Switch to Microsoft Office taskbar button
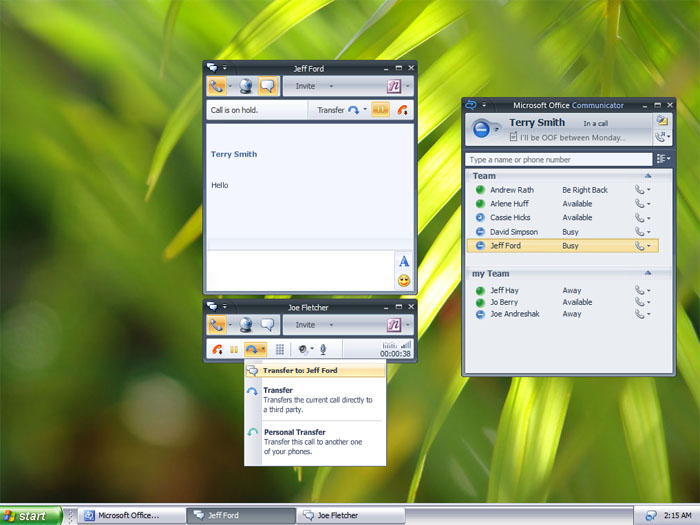This screenshot has height=525, width=700. 131,516
